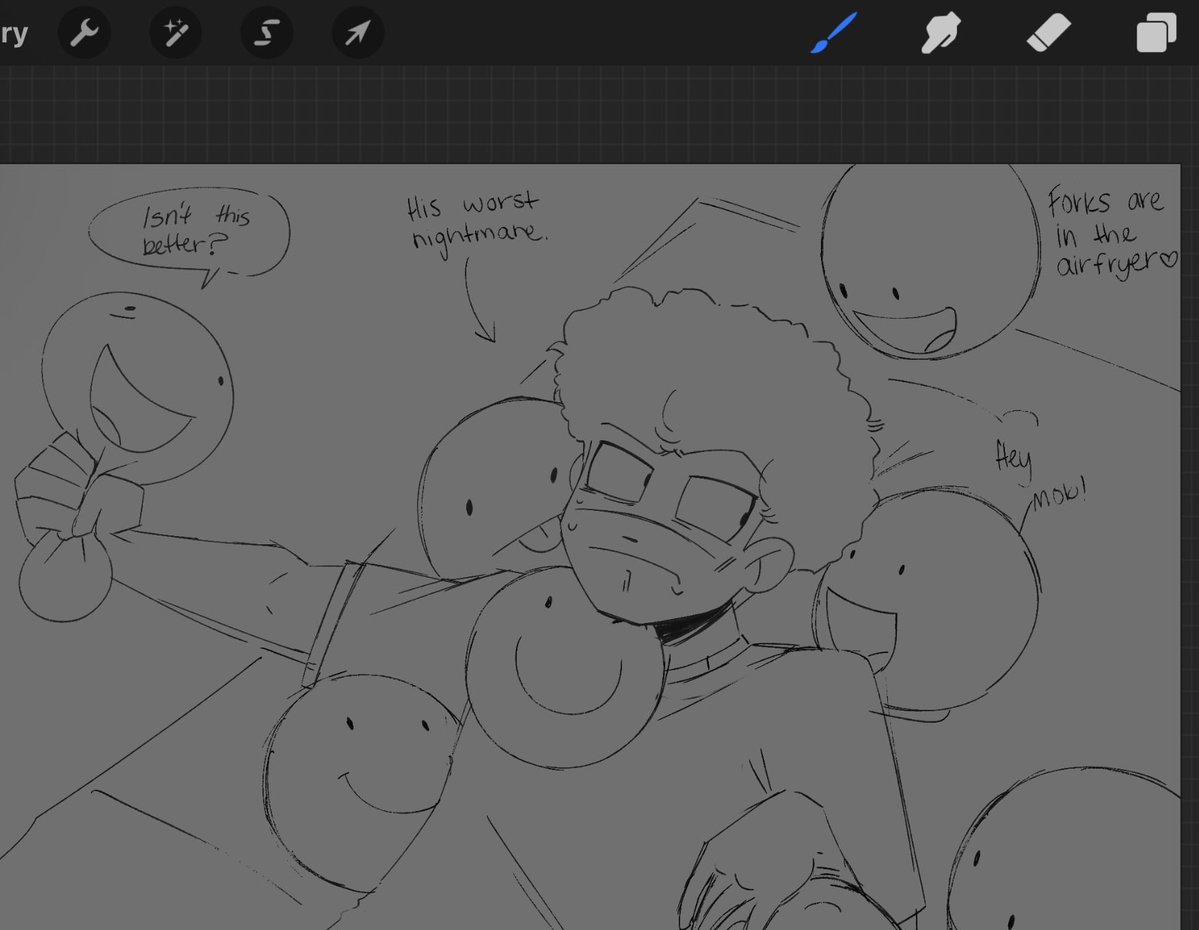1199x930 pixels.
Task: Open the Actions wrench menu
Action: [84, 33]
